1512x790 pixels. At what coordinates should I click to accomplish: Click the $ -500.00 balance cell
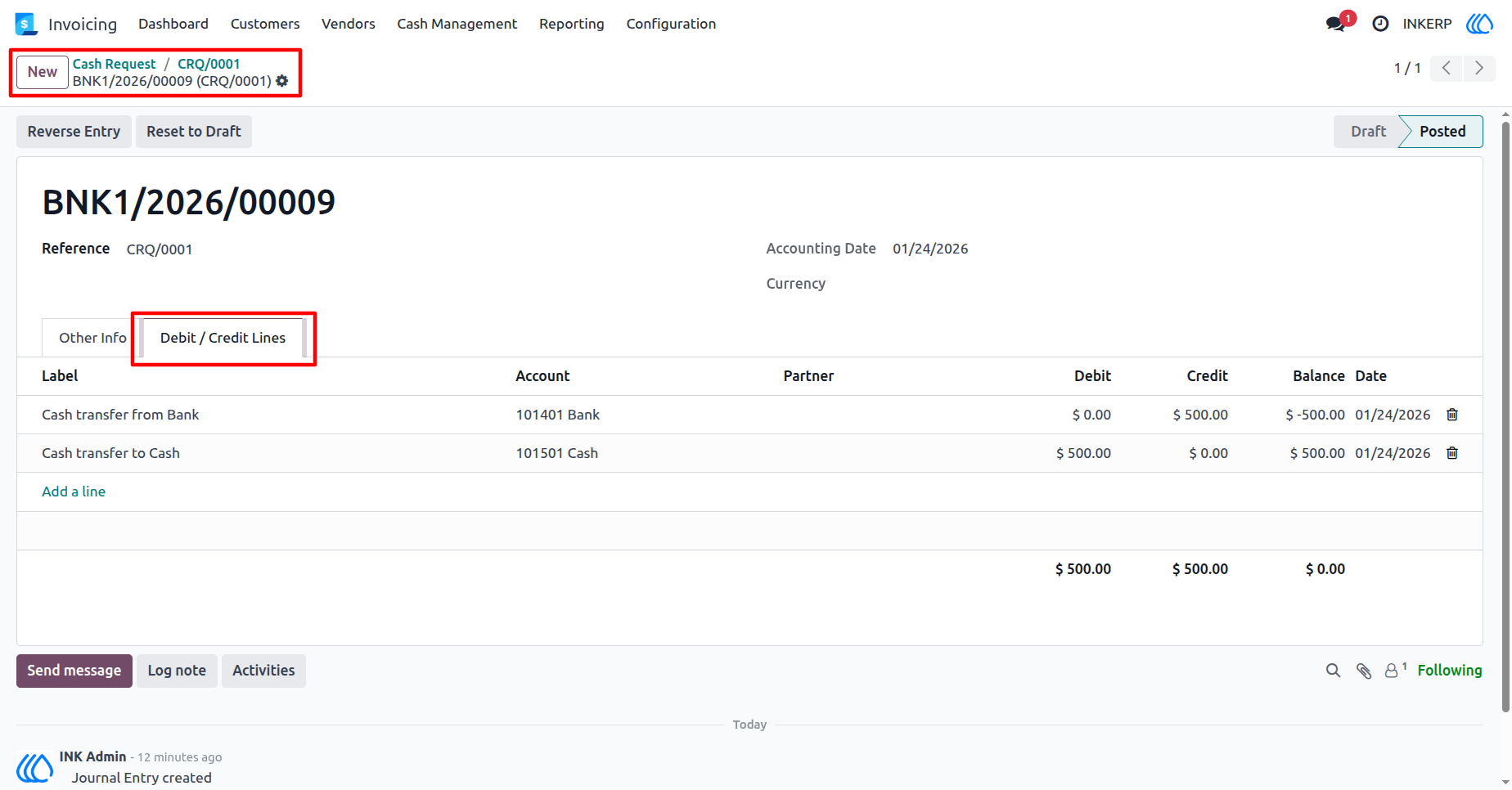1315,415
